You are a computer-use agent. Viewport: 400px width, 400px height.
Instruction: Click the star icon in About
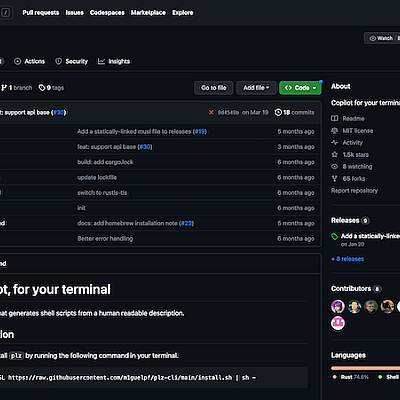pyautogui.click(x=335, y=155)
